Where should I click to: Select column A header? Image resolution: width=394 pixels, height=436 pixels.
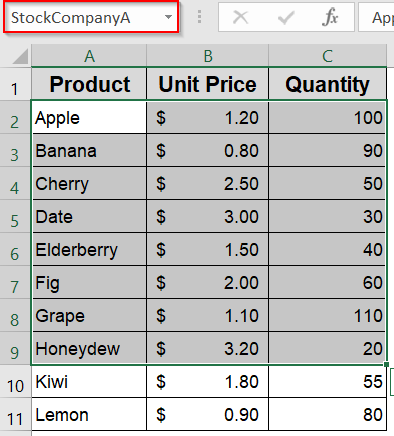(89, 56)
